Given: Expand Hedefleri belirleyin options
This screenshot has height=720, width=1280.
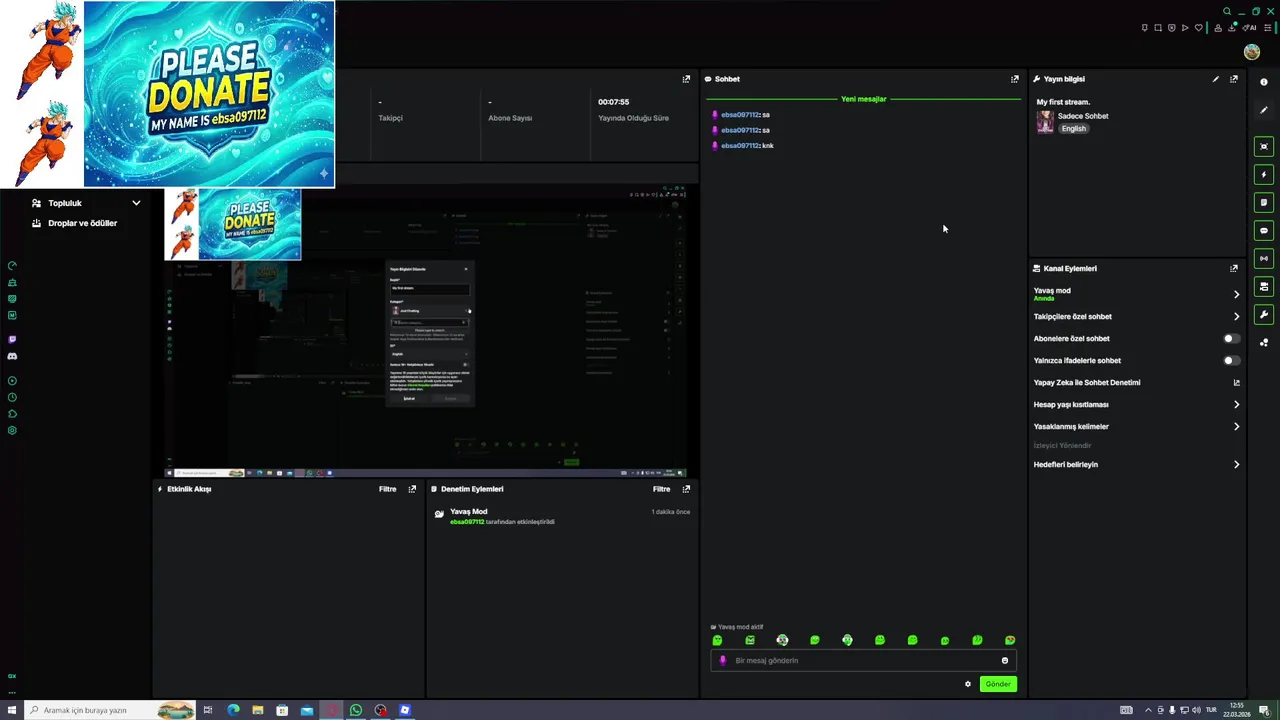Looking at the screenshot, I should [1236, 465].
